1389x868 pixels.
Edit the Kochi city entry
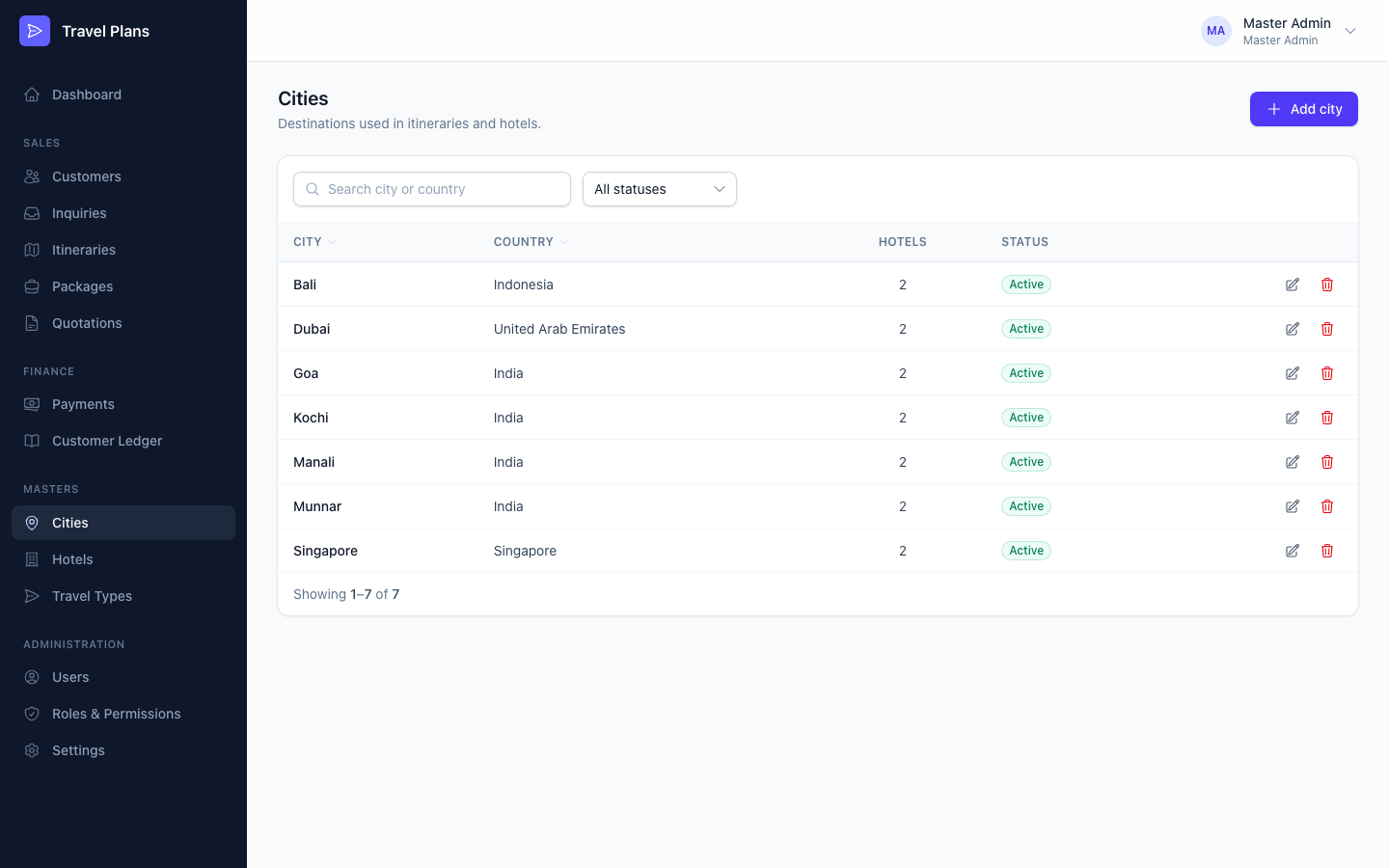(1293, 418)
